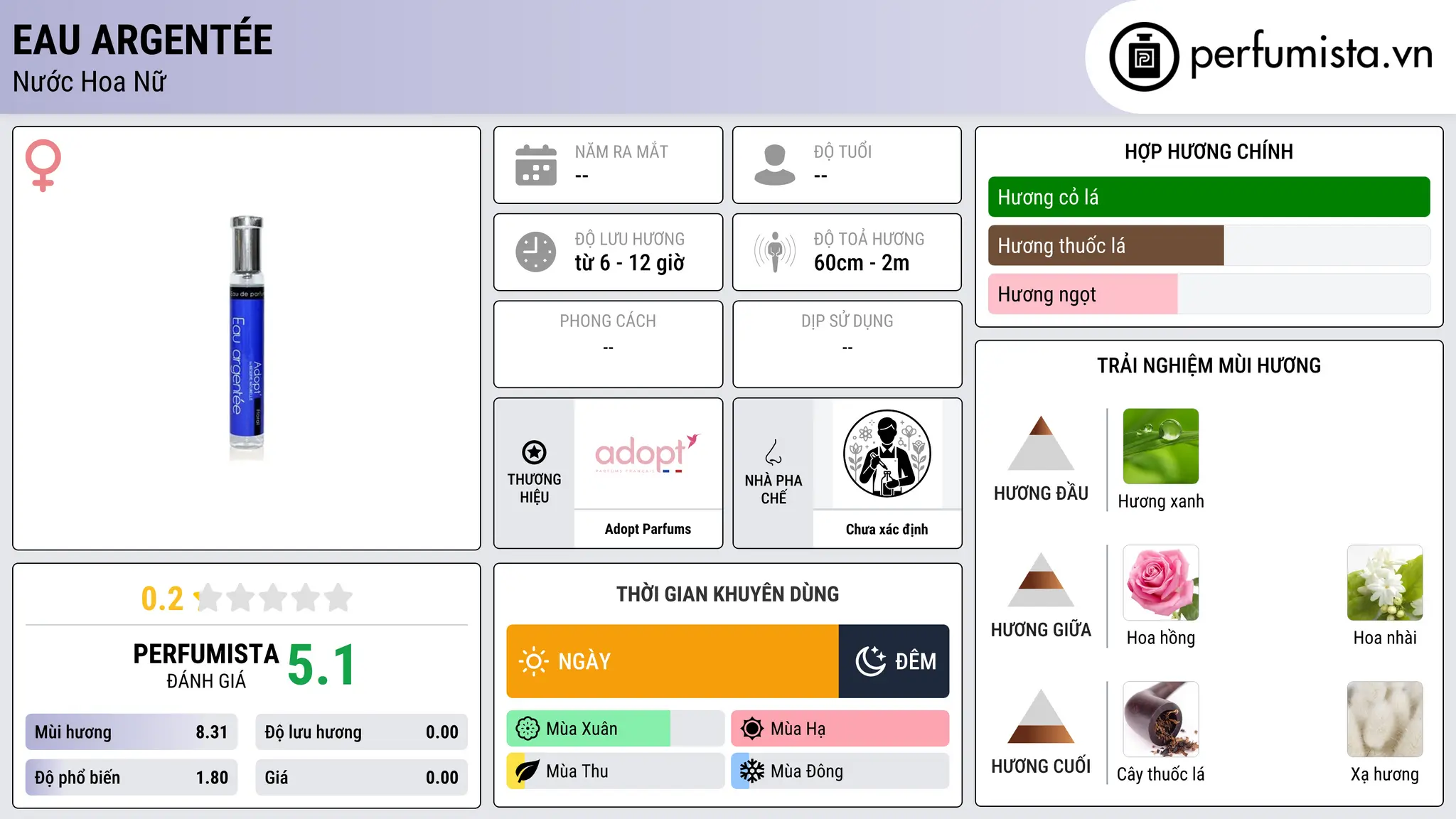Open the Adopt Parfums brand name link

coord(648,529)
